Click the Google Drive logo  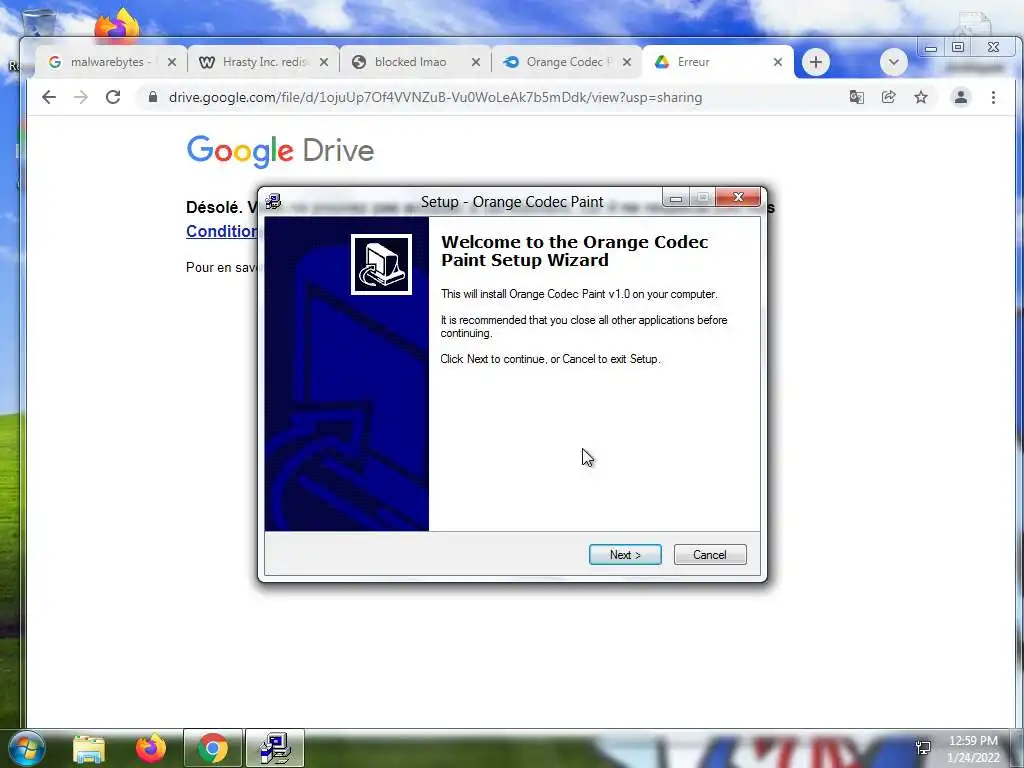(x=280, y=152)
